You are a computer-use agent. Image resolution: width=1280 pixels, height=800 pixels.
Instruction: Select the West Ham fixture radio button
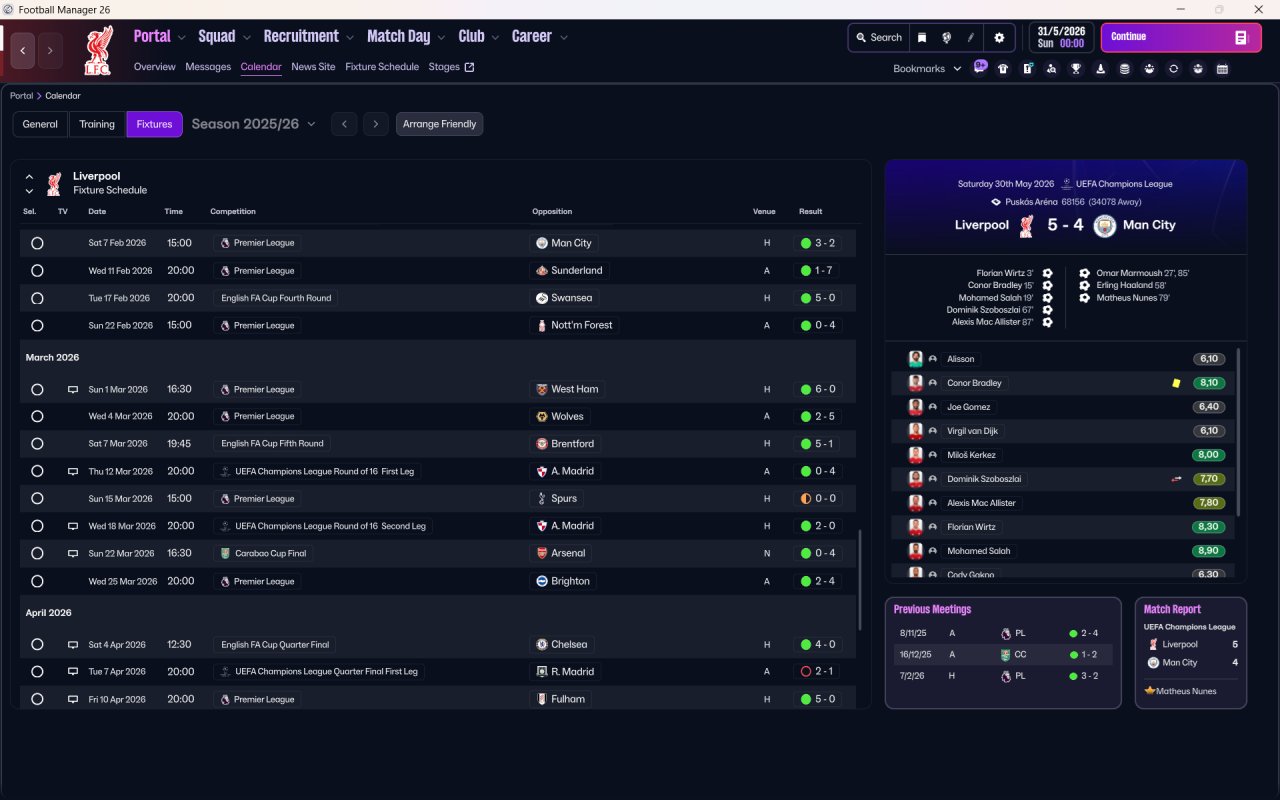(37, 389)
